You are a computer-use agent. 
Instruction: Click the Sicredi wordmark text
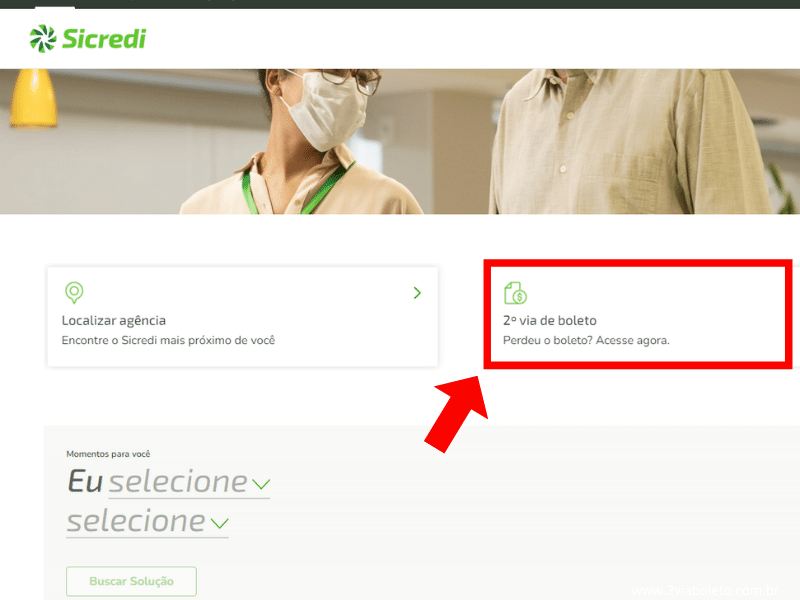coord(104,39)
